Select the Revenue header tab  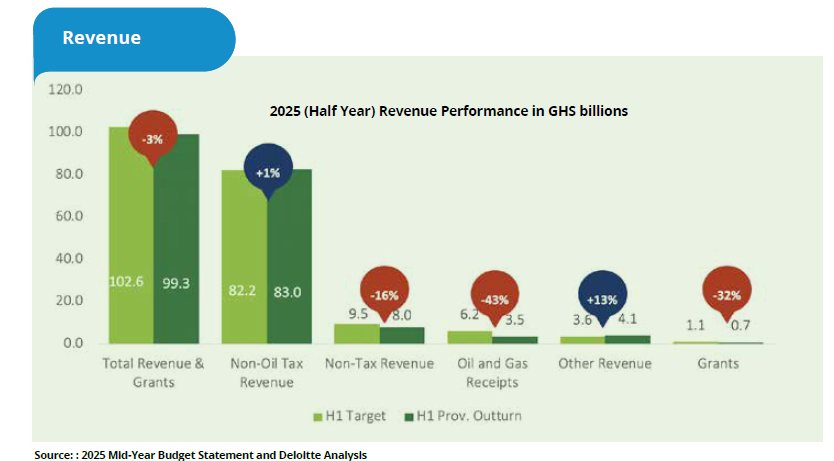pyautogui.click(x=102, y=38)
